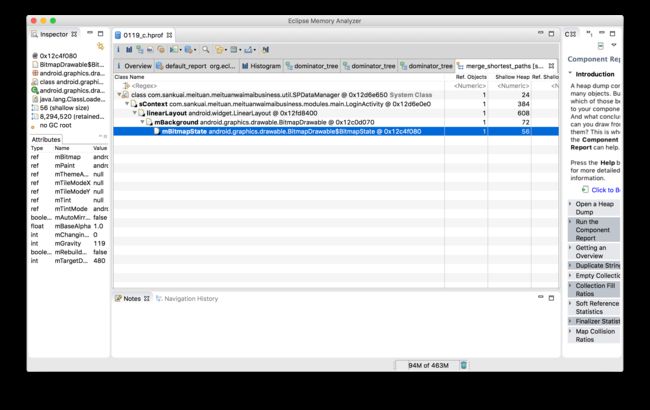Switch to the default_report tab

click(x=196, y=66)
